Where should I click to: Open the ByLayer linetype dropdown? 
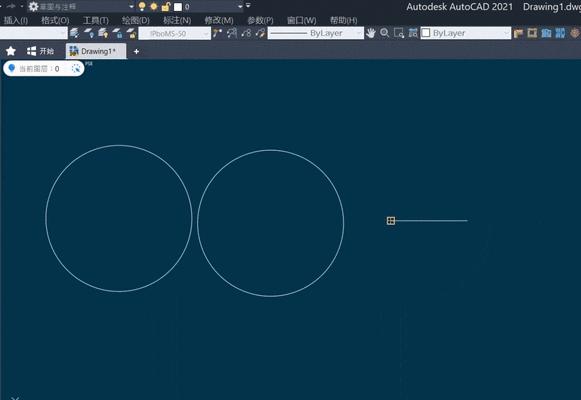(315, 33)
